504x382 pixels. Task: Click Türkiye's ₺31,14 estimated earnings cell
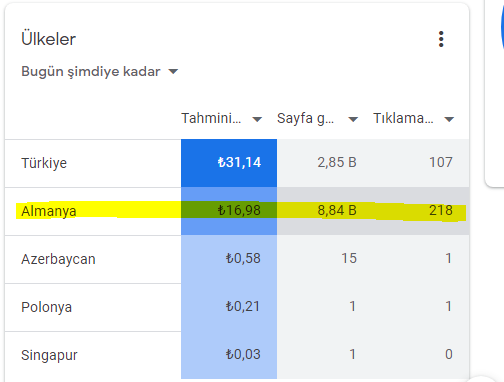[229, 163]
